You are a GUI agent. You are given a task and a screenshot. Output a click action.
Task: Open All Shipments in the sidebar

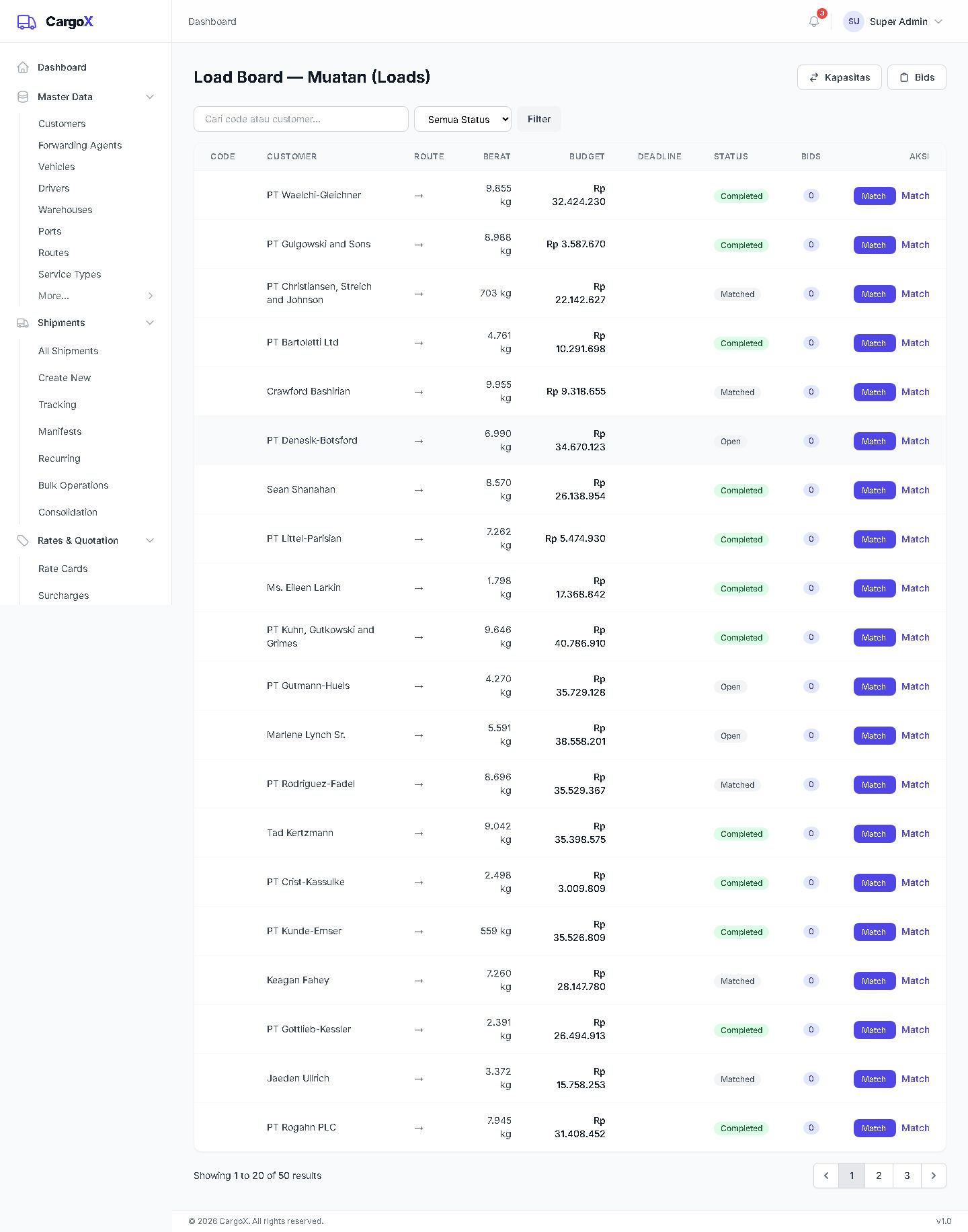tap(69, 351)
